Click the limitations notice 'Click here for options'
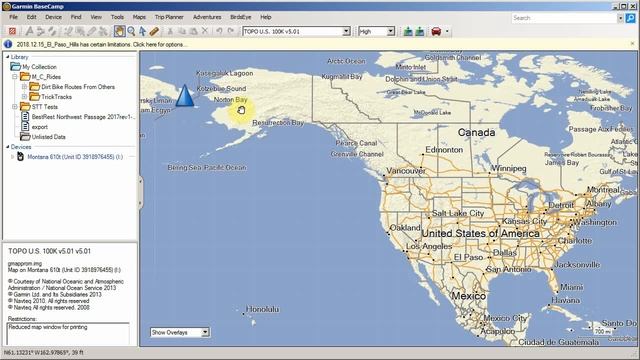 tap(160, 44)
